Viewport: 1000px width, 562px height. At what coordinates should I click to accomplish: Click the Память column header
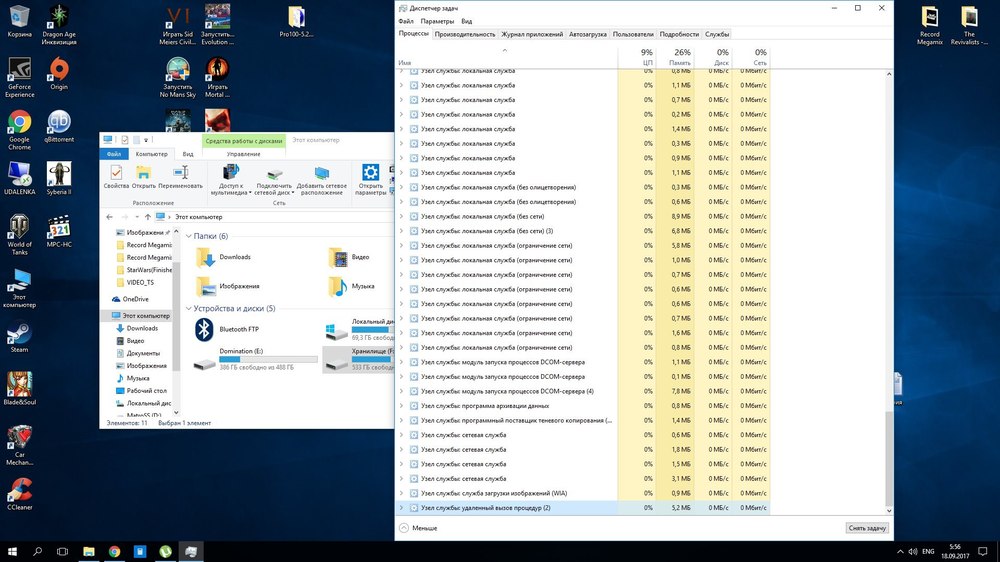click(x=681, y=62)
